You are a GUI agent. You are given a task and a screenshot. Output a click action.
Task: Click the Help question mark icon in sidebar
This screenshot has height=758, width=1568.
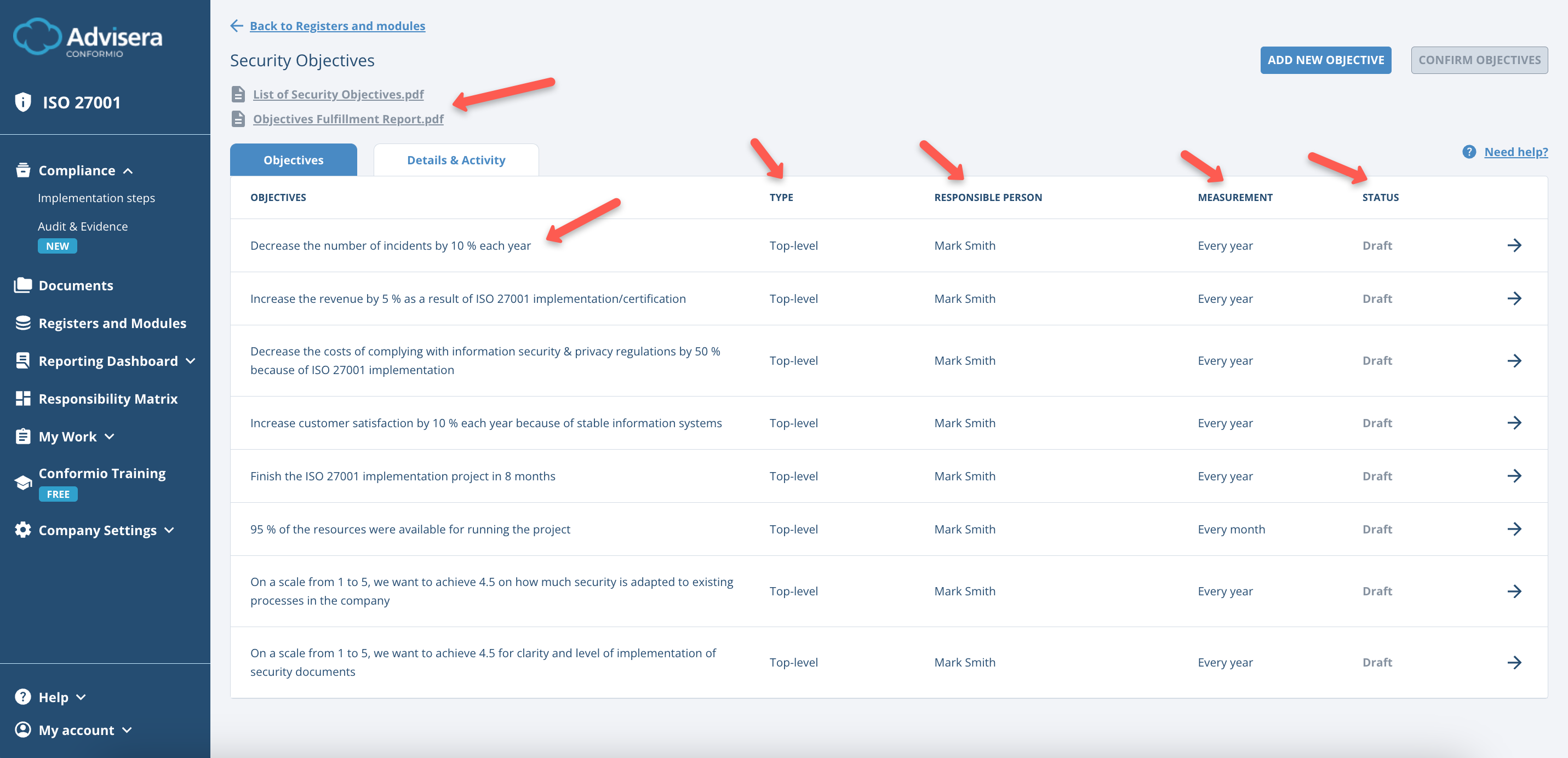pyautogui.click(x=22, y=697)
